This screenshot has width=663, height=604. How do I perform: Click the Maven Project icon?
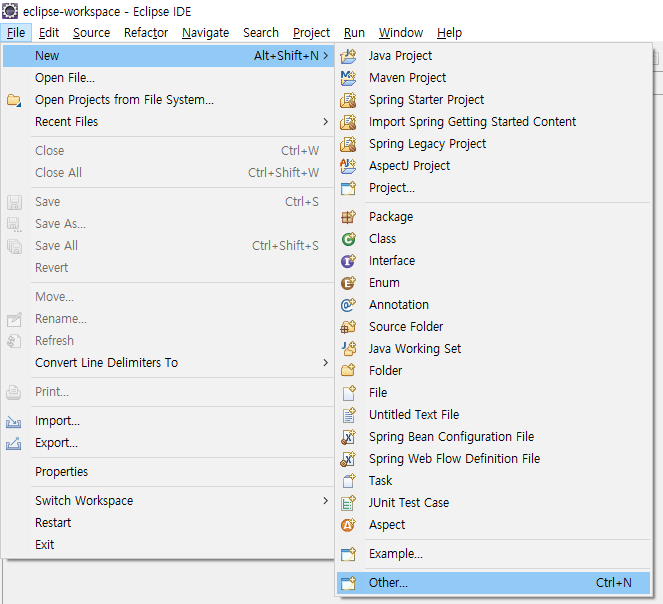click(x=348, y=78)
